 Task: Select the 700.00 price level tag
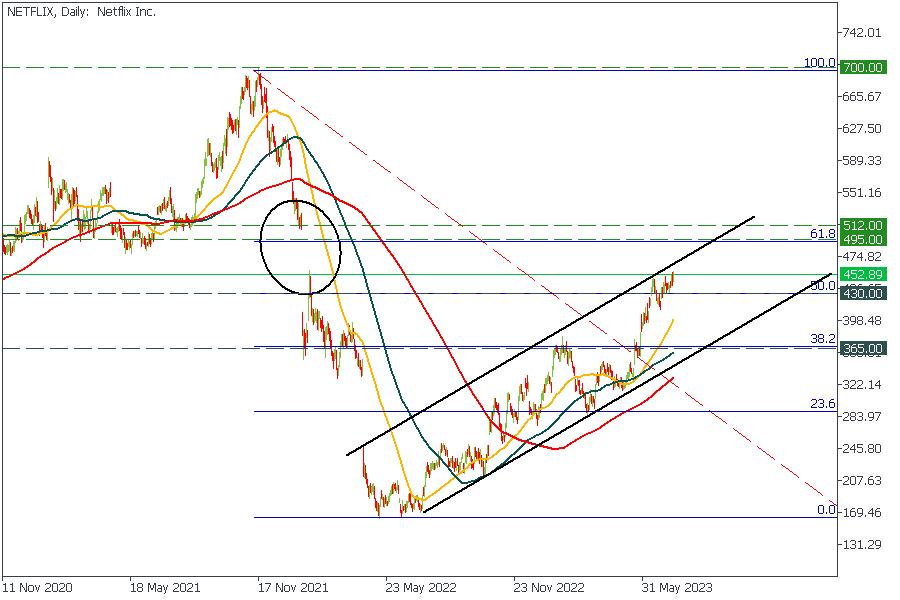point(862,67)
